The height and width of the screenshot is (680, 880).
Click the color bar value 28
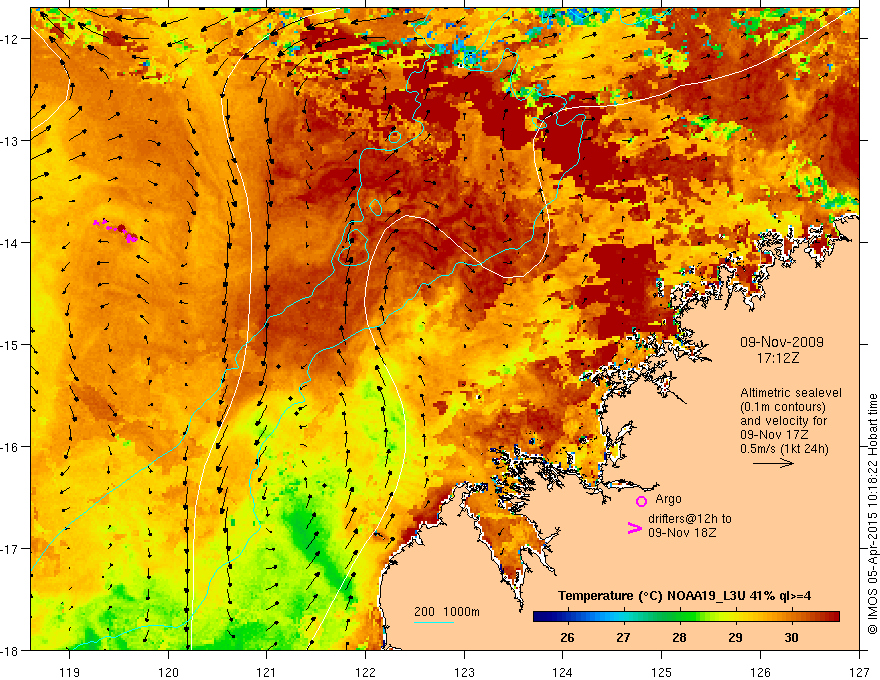pos(679,637)
